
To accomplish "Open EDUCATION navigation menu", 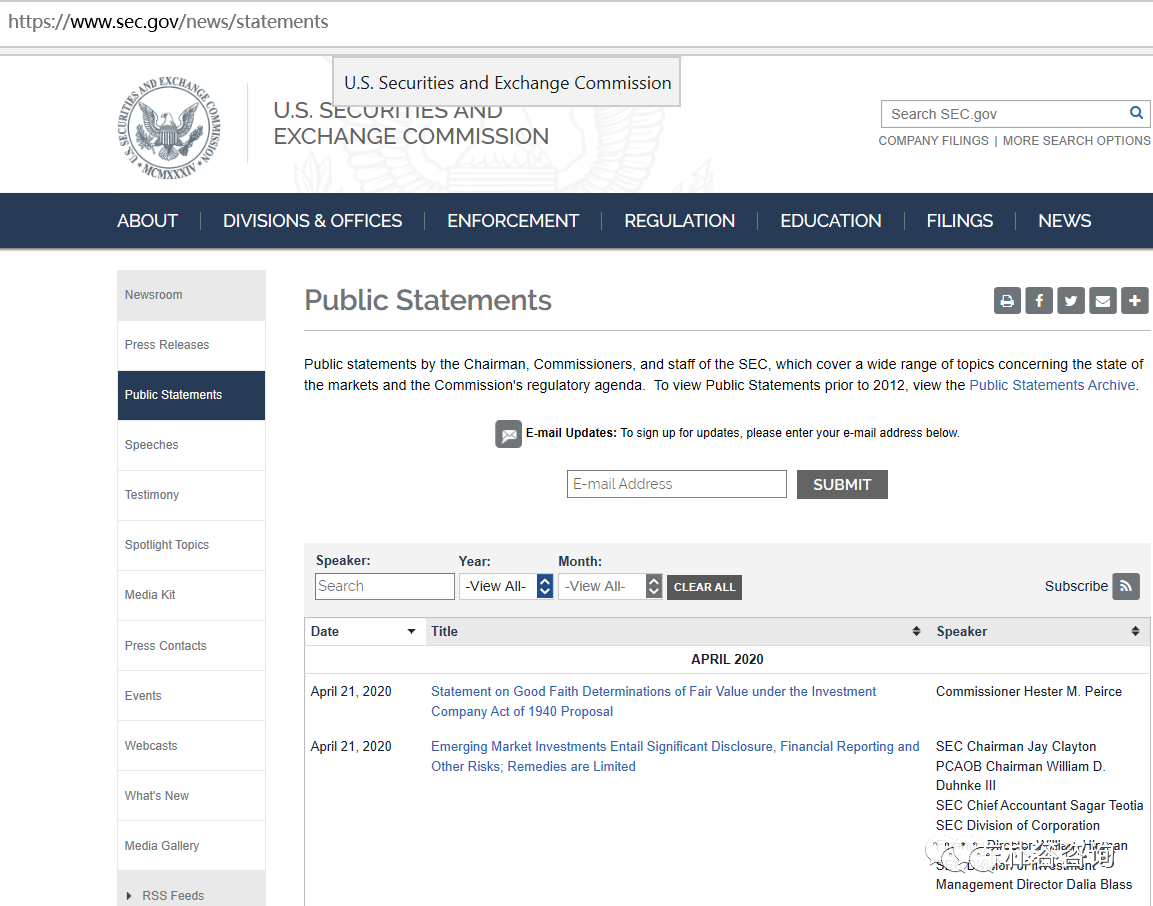I will pos(831,221).
